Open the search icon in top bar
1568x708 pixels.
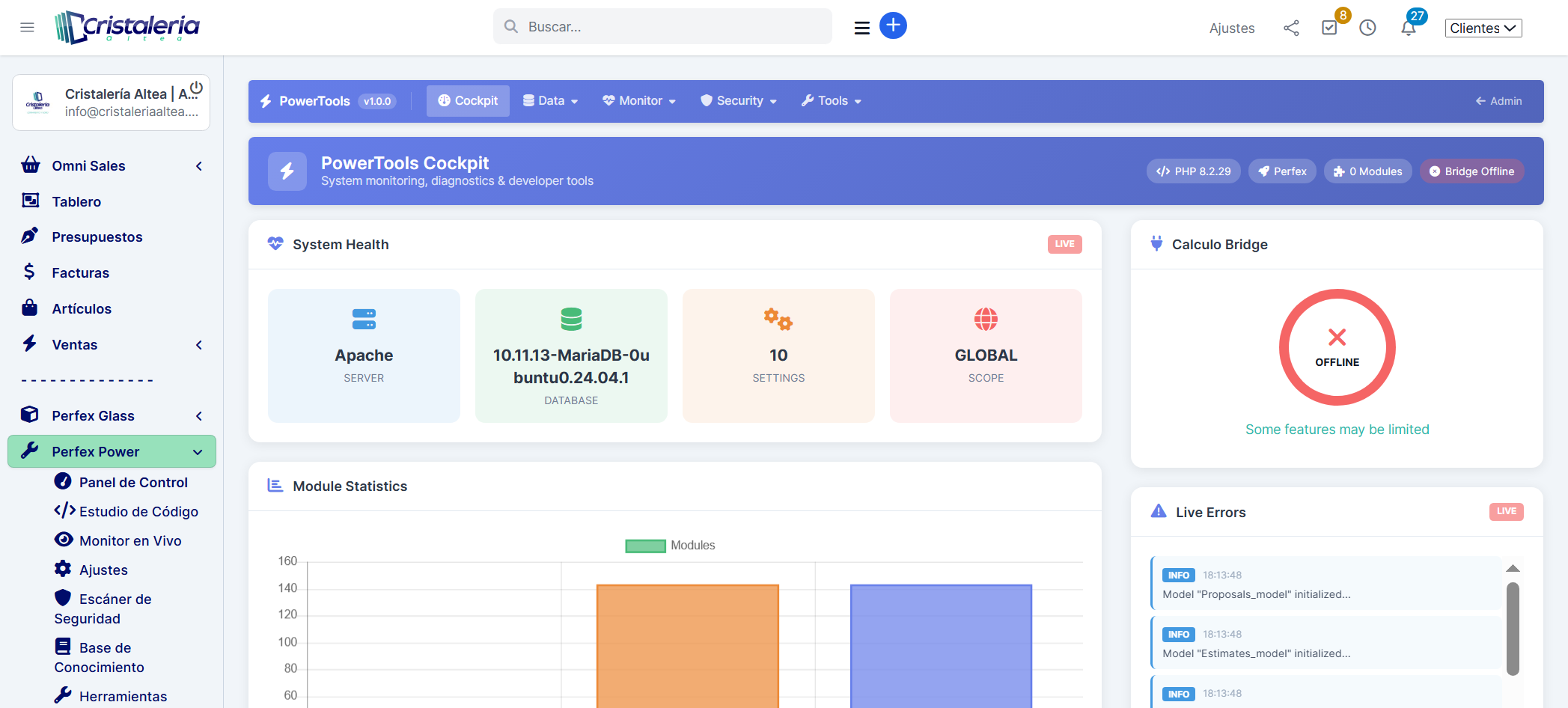click(511, 26)
